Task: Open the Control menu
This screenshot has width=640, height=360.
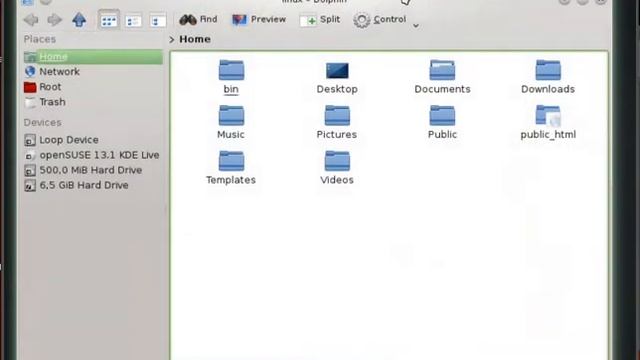Action: pyautogui.click(x=380, y=20)
